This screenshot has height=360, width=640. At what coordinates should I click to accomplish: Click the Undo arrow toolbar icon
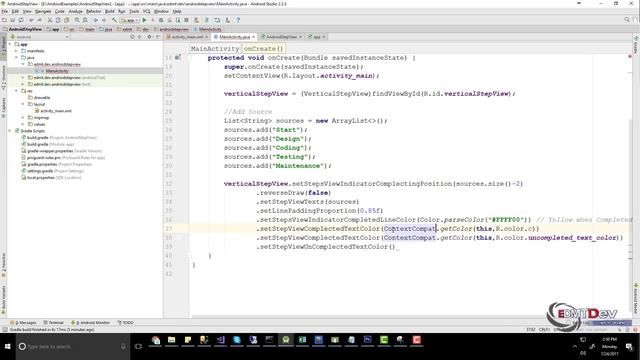click(x=31, y=20)
